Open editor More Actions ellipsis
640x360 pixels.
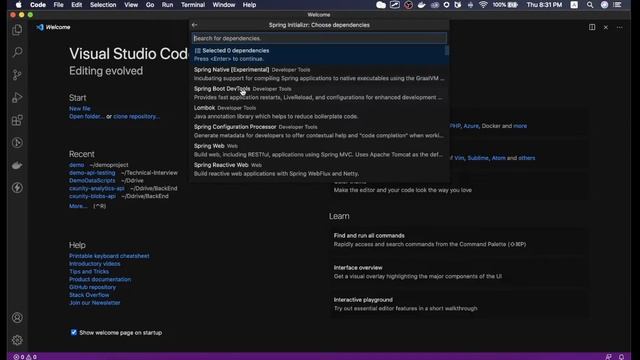(620, 27)
